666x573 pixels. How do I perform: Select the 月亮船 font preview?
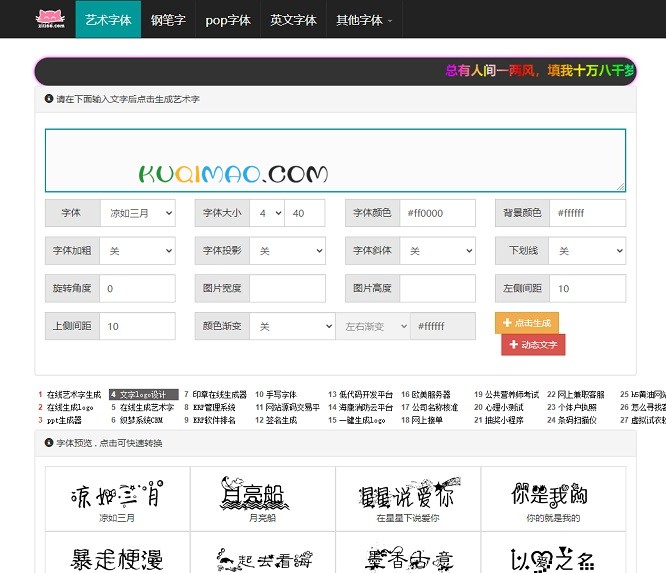pos(262,499)
